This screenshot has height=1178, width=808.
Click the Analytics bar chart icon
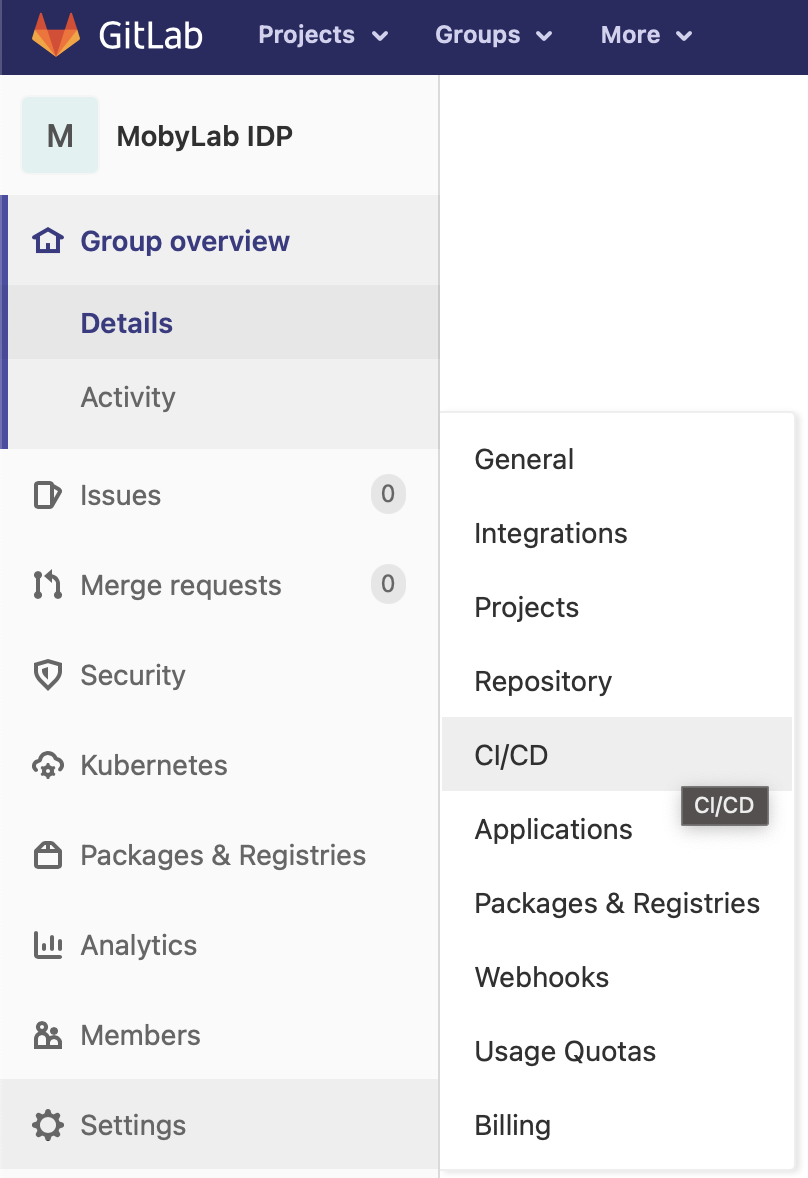[x=47, y=945]
